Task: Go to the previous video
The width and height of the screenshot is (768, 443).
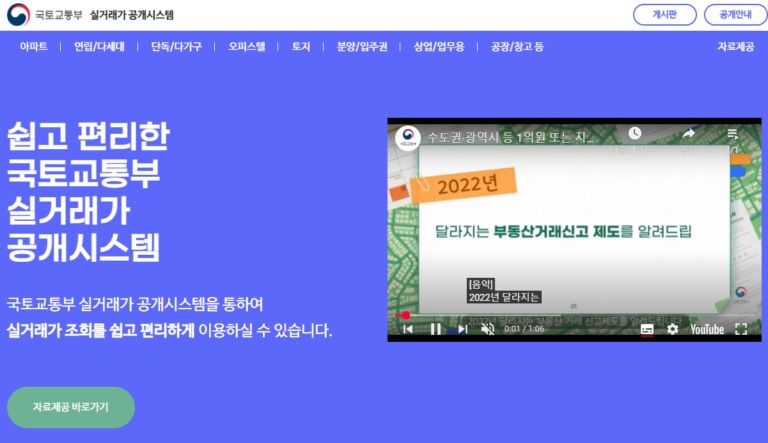Action: coord(408,329)
